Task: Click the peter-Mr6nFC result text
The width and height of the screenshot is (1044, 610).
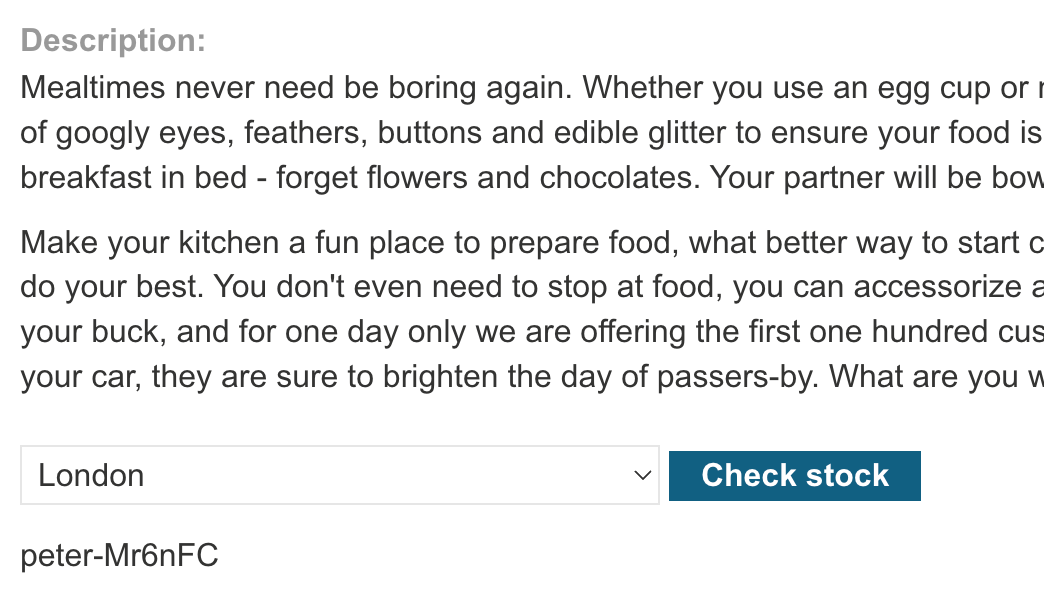Action: pos(119,556)
